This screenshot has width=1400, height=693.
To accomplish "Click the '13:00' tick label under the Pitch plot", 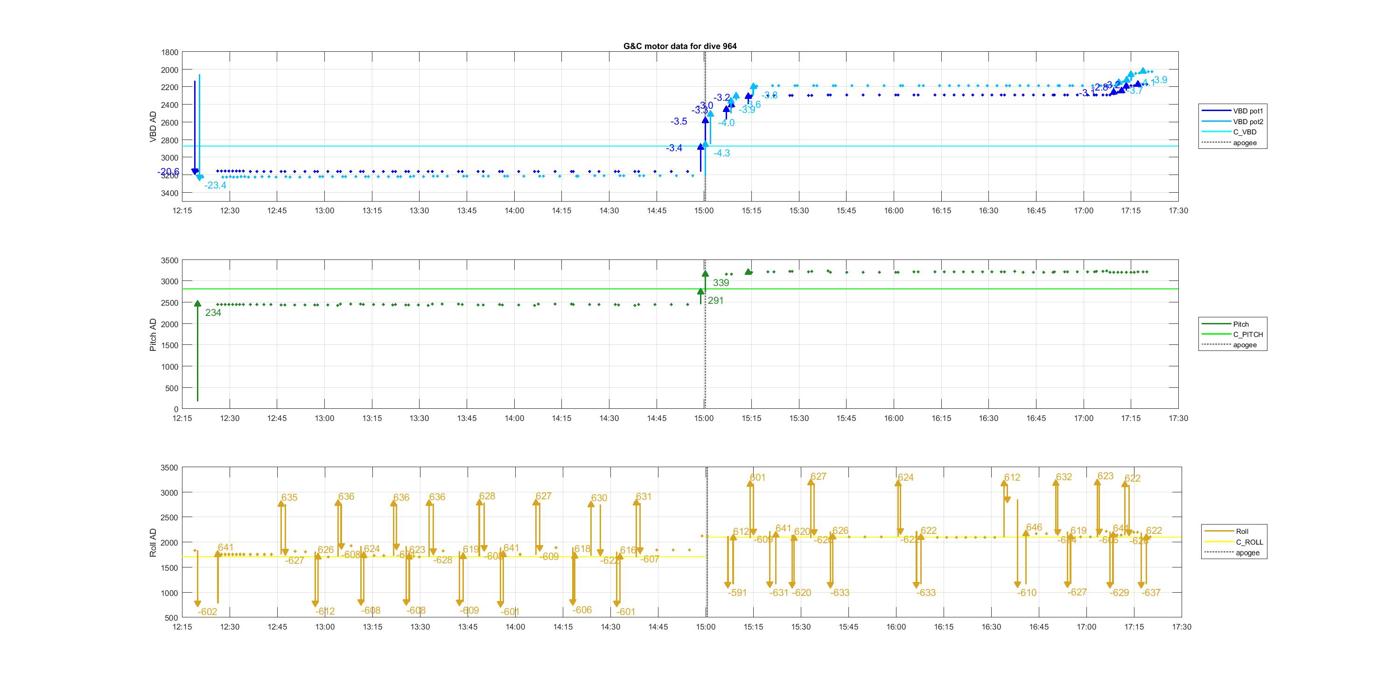I will tap(325, 418).
